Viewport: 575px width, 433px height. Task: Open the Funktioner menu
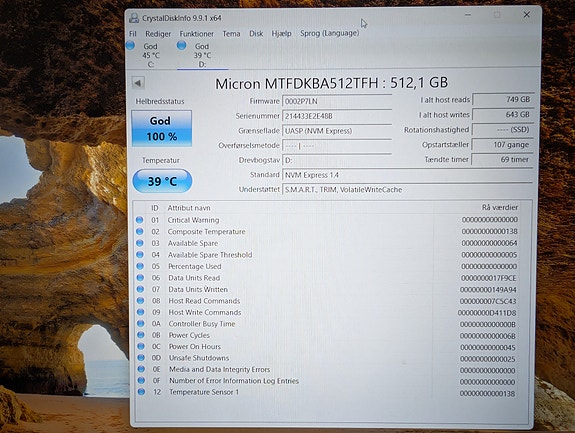[197, 34]
